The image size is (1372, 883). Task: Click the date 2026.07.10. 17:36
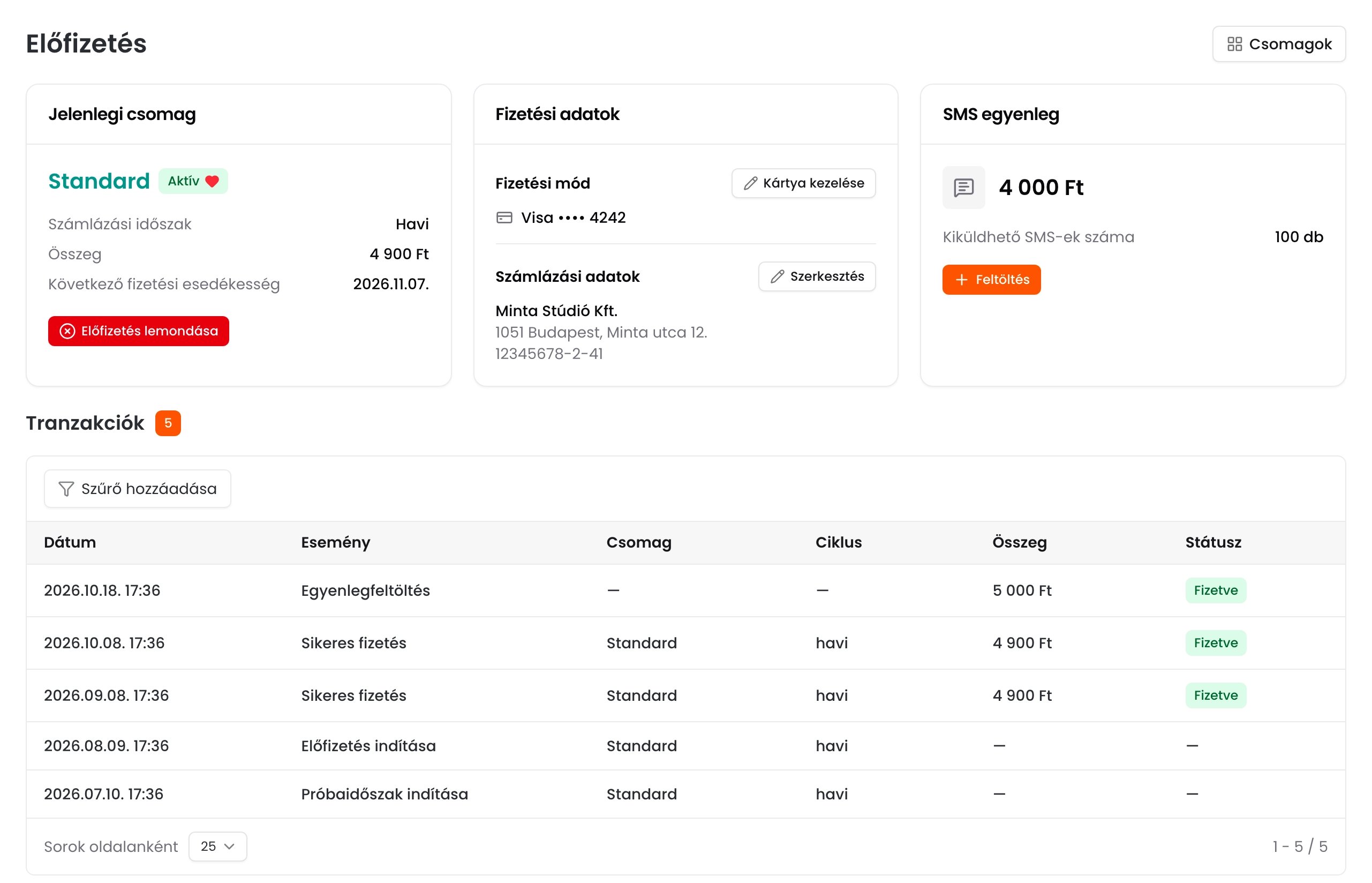click(104, 794)
